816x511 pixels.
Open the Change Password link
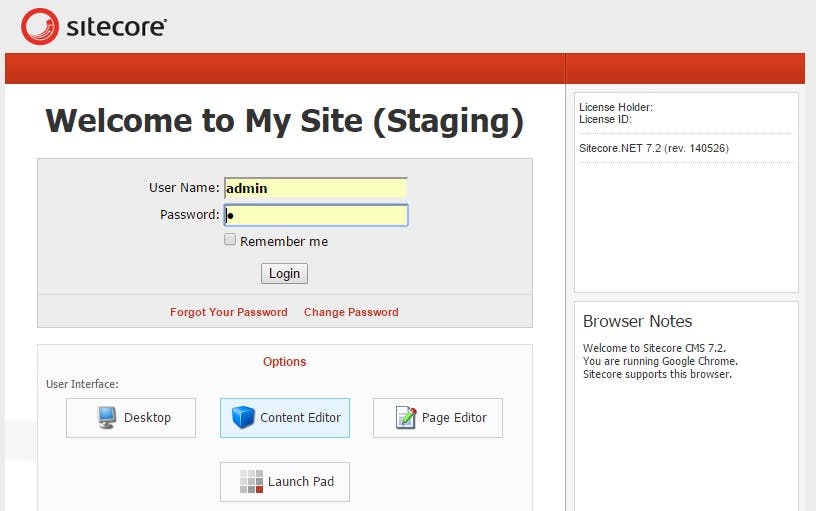(x=351, y=312)
